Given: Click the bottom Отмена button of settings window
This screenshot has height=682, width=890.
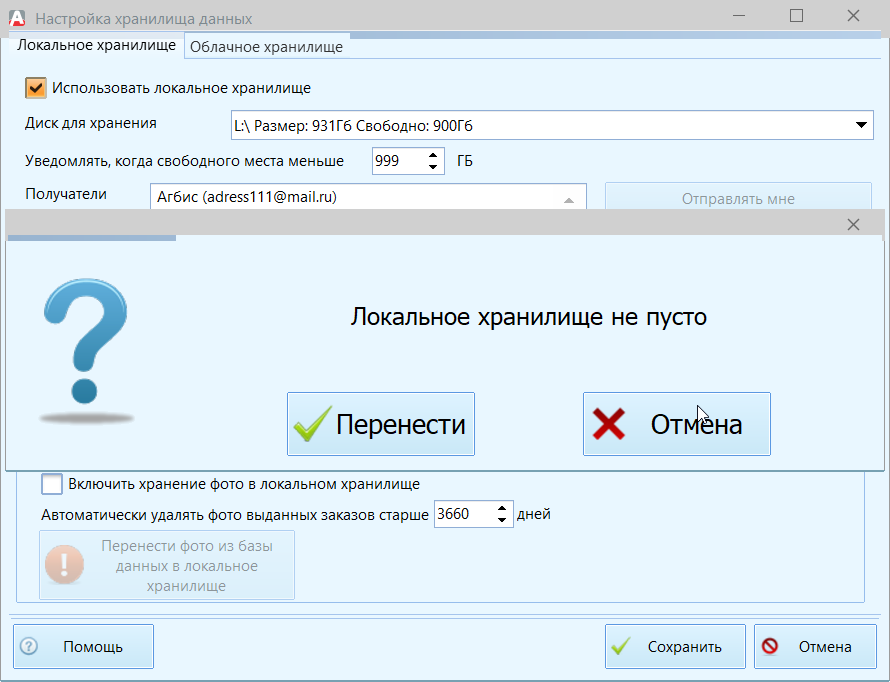Looking at the screenshot, I should tap(815, 646).
